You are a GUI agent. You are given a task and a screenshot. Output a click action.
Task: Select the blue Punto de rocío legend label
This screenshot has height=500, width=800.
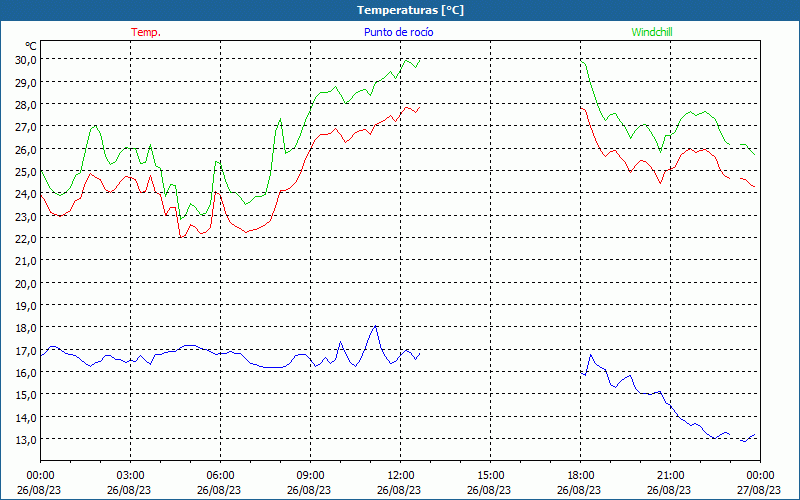click(398, 32)
